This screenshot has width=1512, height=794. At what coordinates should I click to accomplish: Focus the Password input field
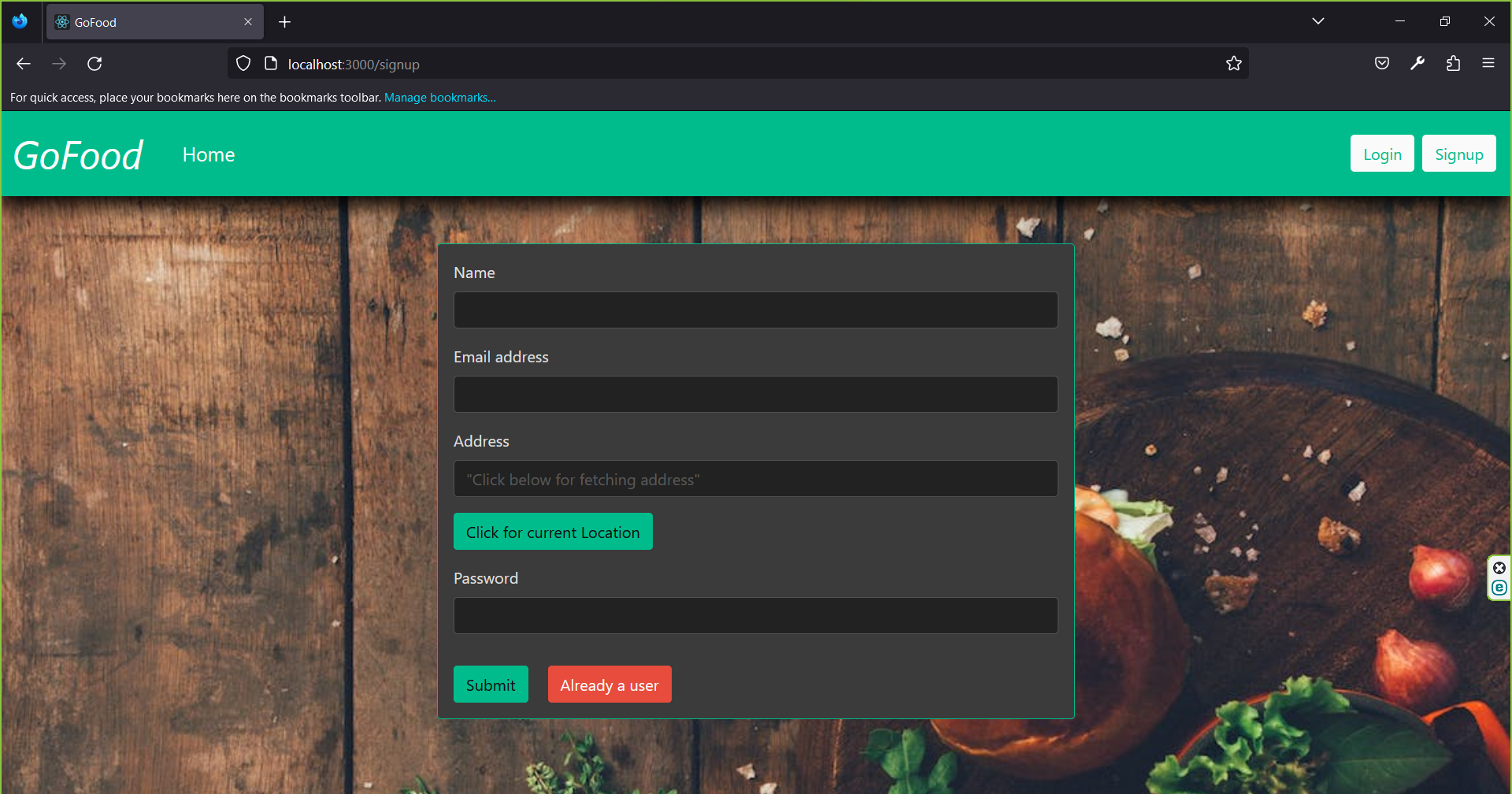754,615
